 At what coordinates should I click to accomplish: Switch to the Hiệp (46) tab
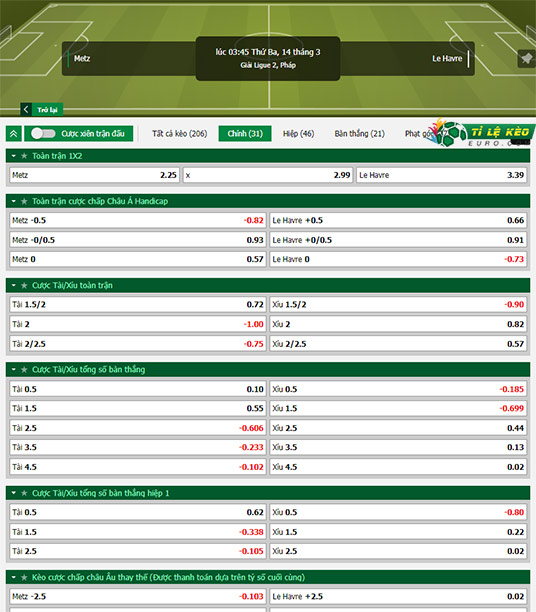[299, 133]
